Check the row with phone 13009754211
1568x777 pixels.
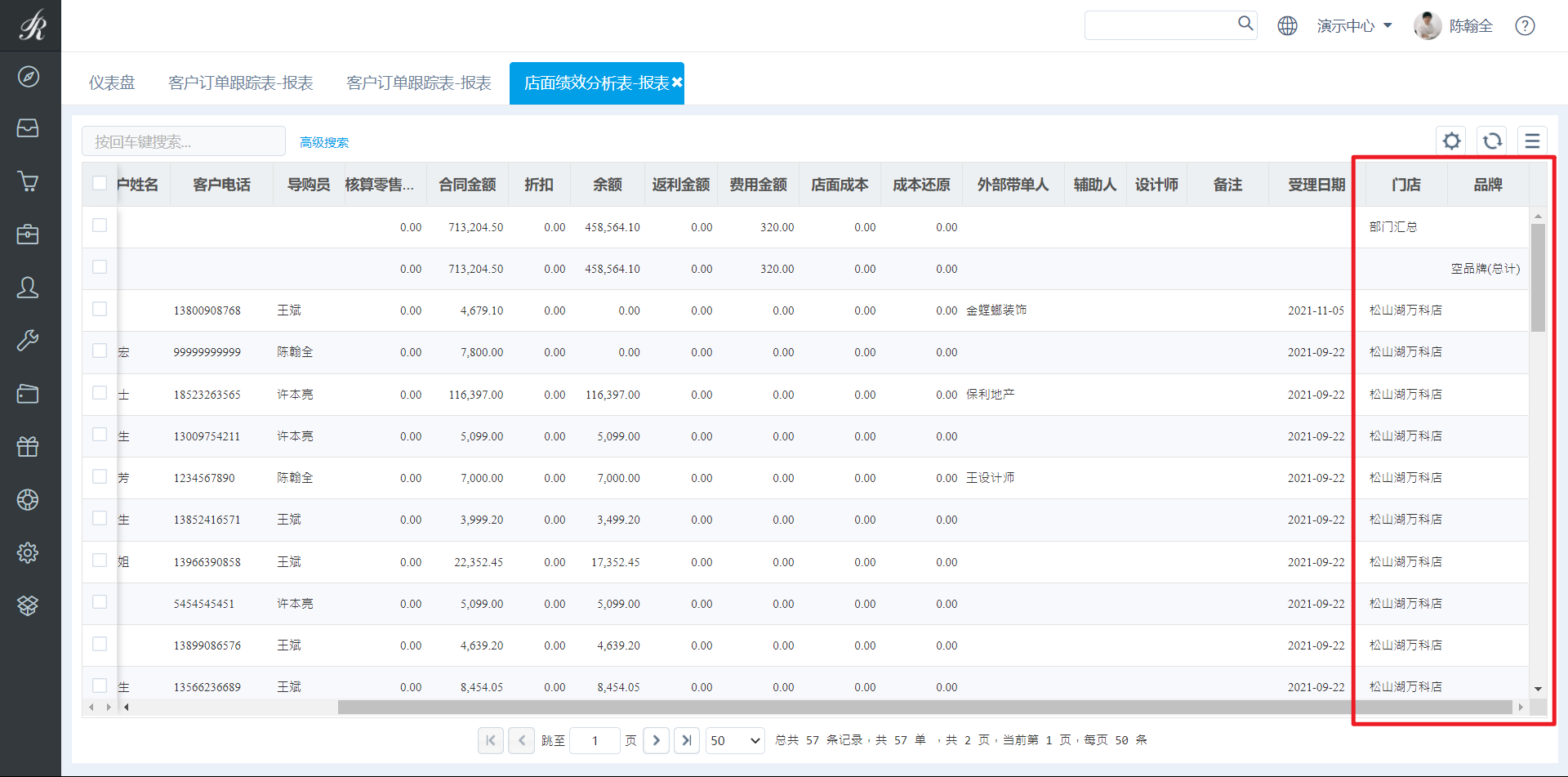(100, 434)
